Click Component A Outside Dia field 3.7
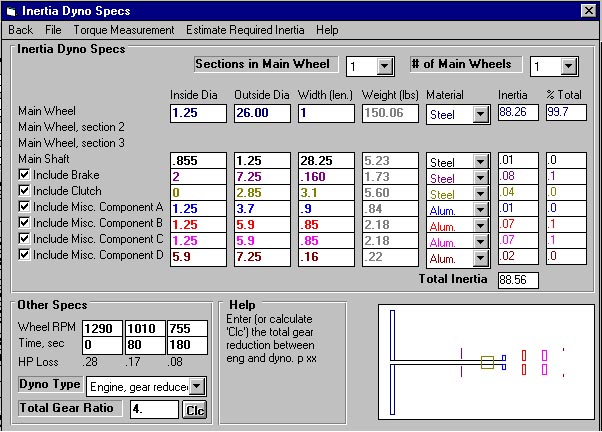The image size is (602, 432). (262, 209)
